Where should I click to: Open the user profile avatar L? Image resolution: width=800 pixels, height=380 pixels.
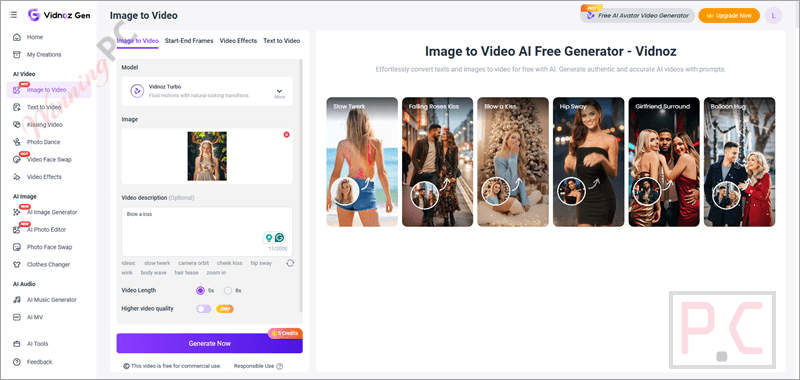coord(773,16)
